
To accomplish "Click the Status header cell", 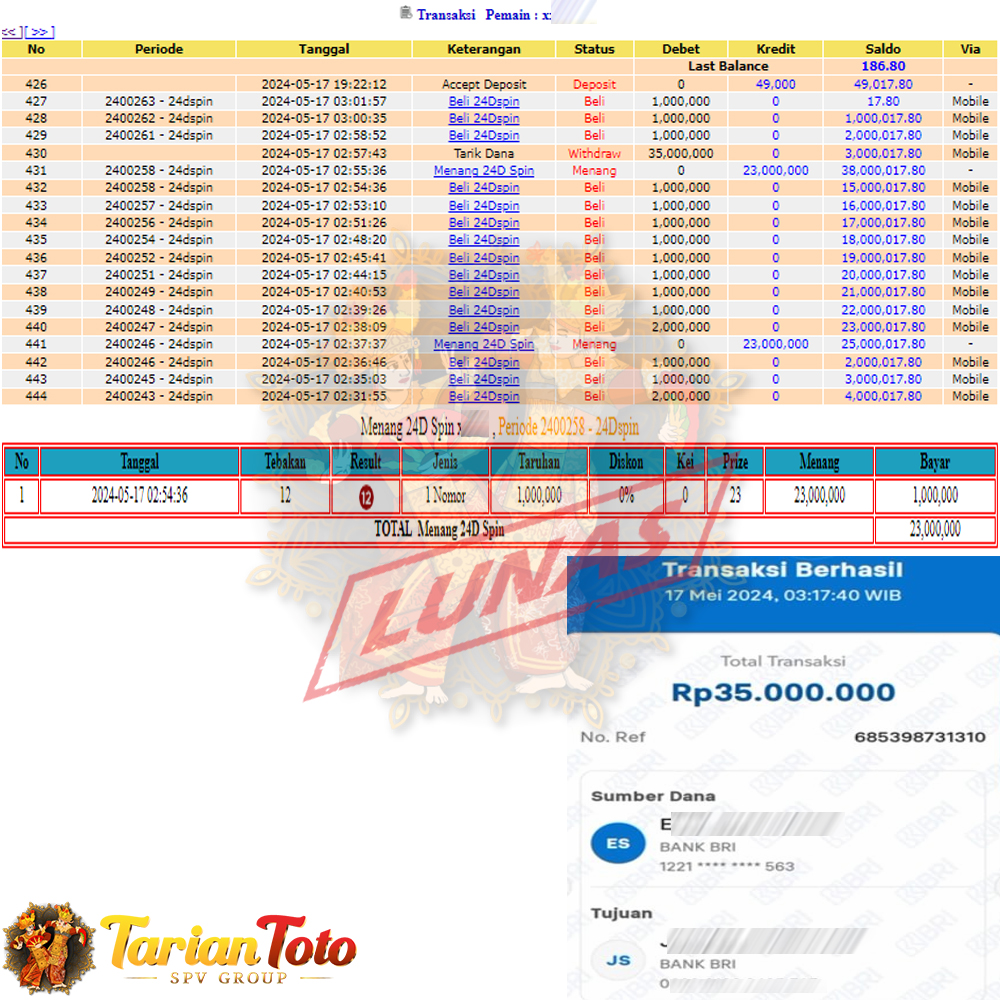I will (596, 49).
